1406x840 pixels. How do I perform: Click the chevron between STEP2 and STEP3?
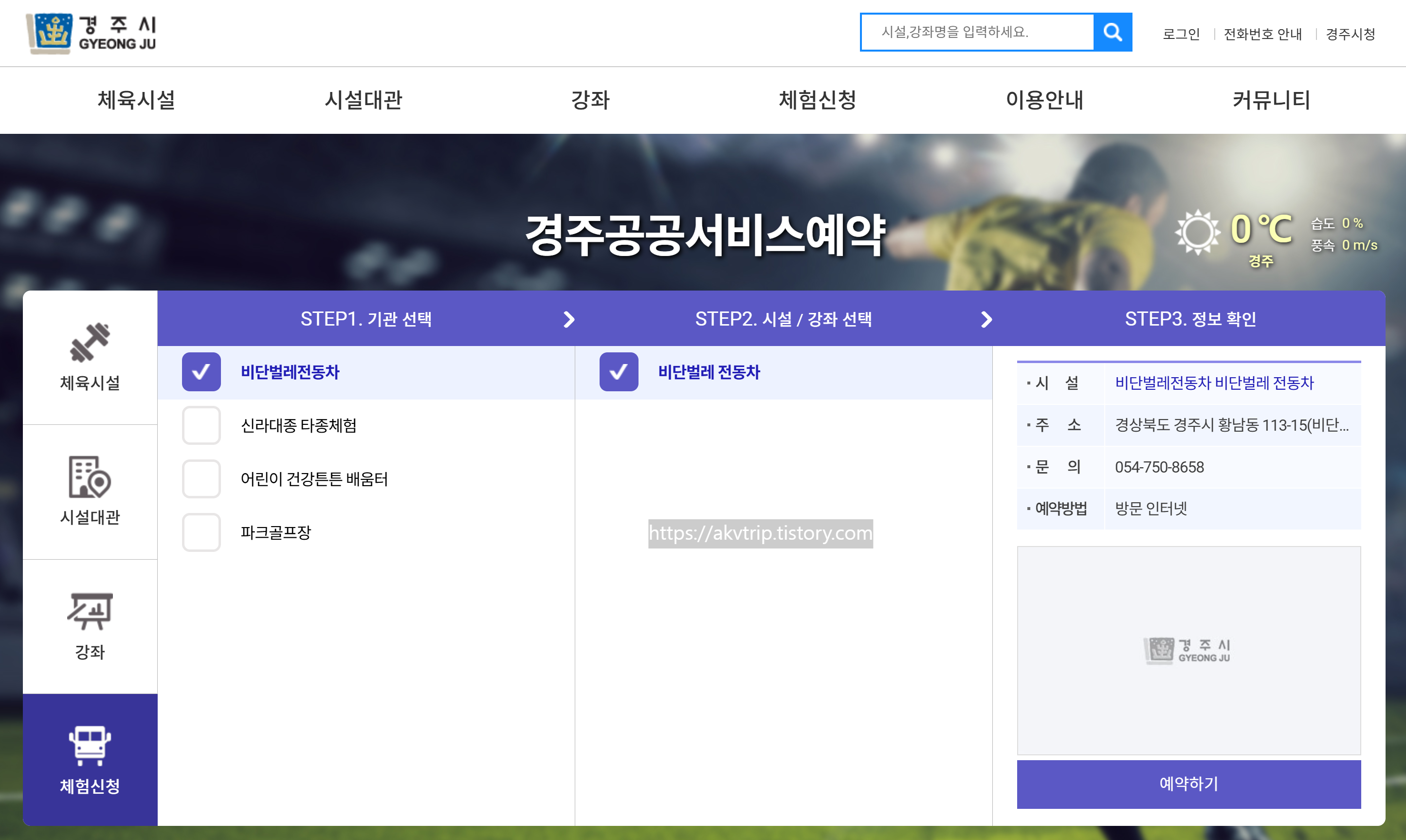coord(986,319)
